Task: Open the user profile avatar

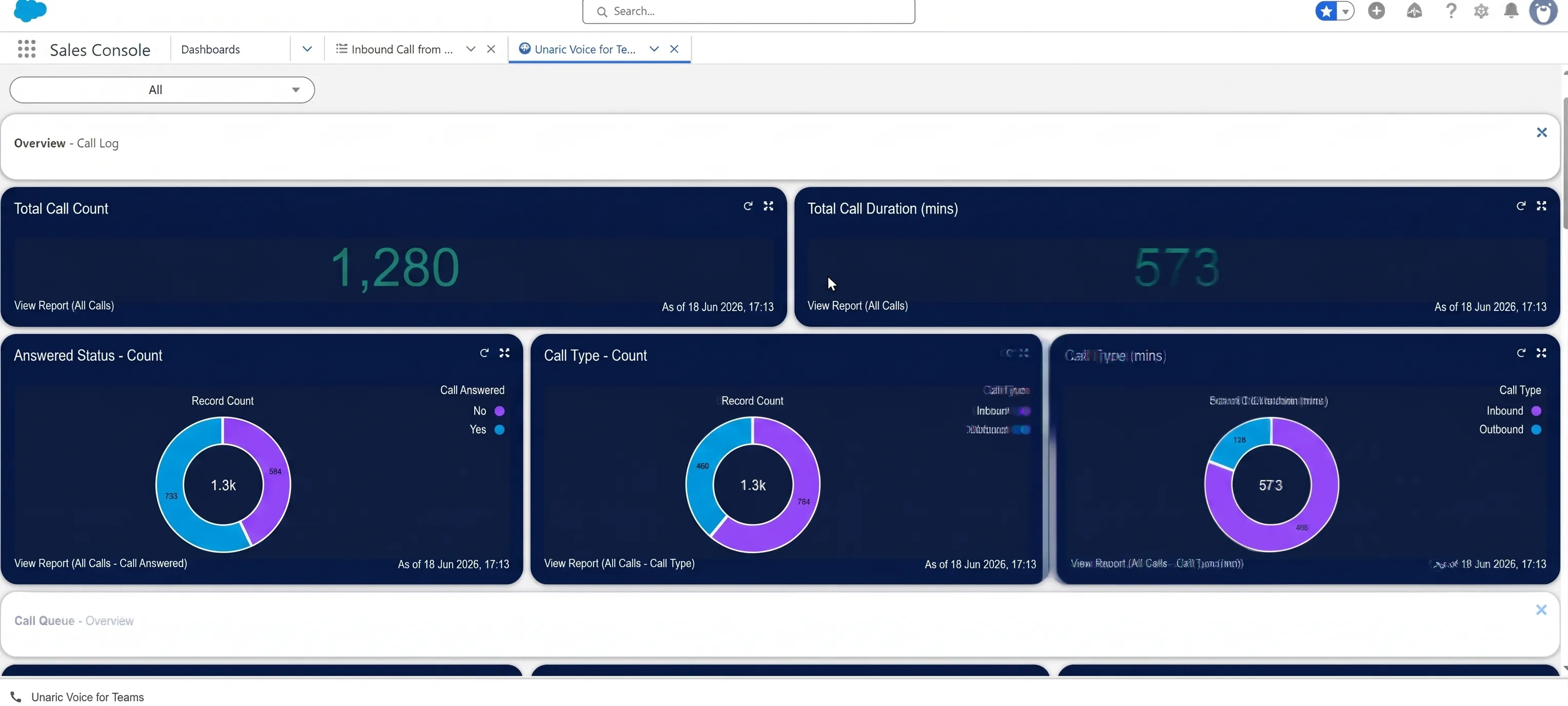Action: click(1544, 12)
